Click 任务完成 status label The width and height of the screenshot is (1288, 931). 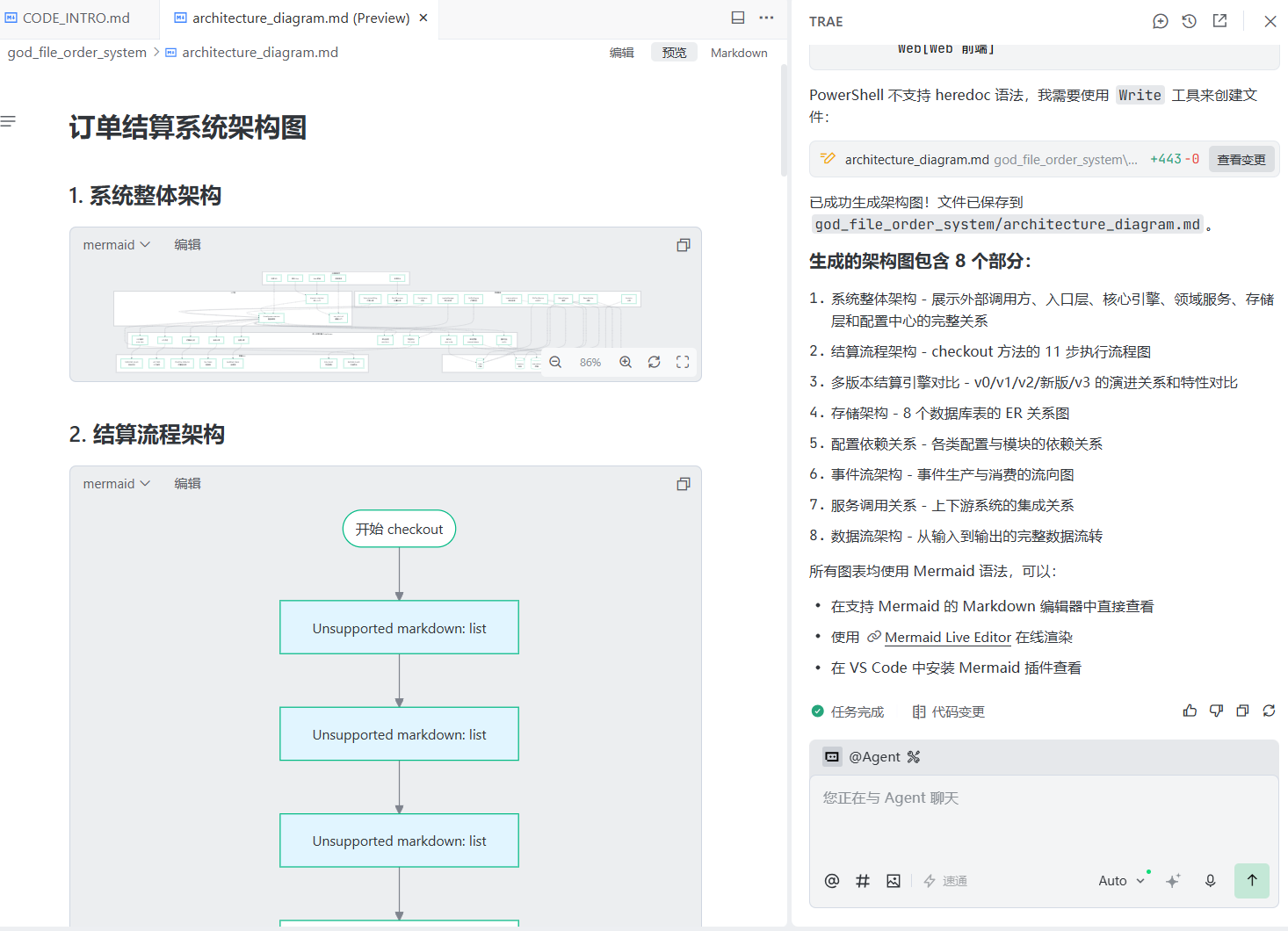[847, 711]
